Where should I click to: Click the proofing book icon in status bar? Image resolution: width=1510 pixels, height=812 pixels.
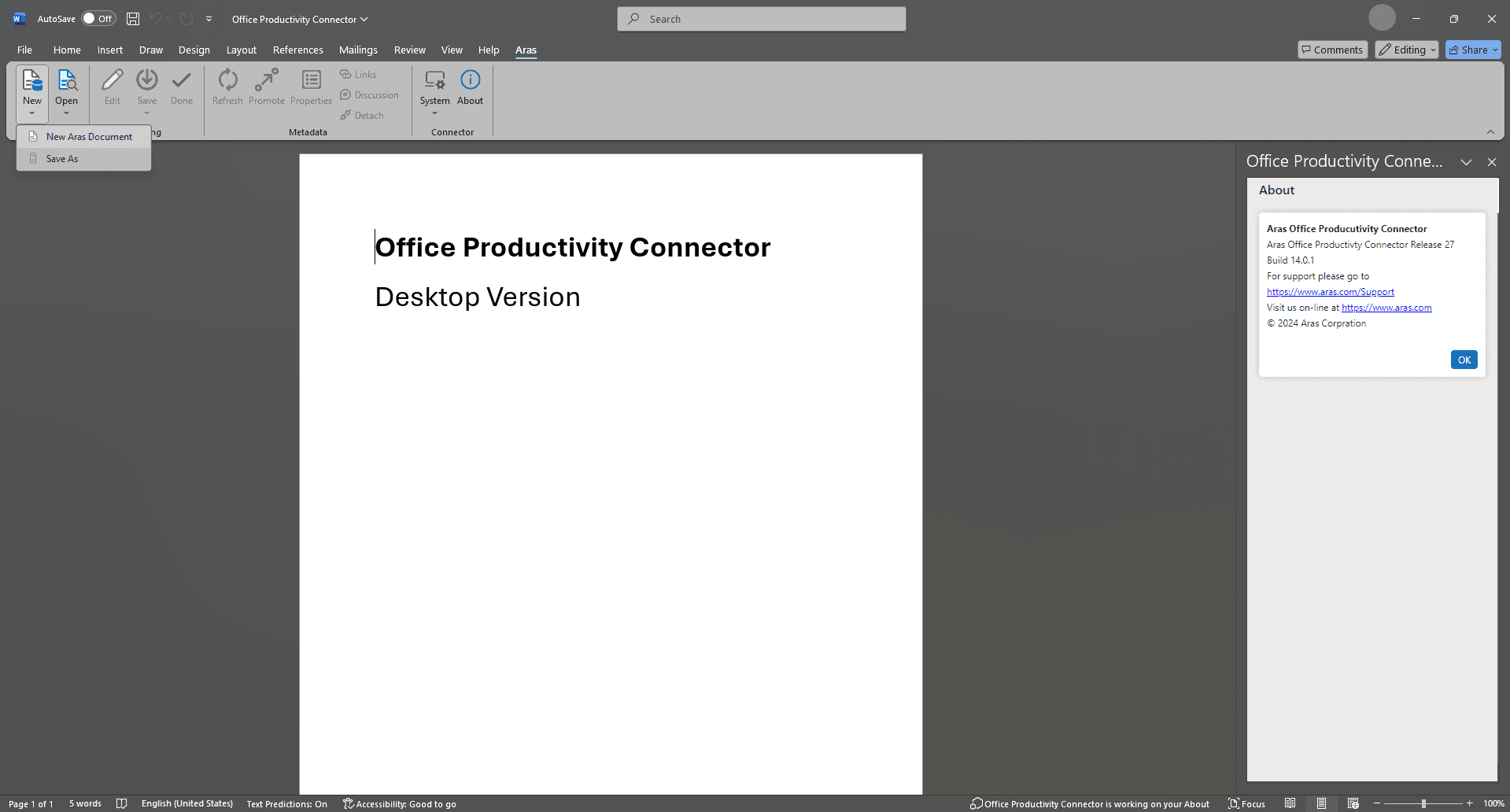coord(121,803)
